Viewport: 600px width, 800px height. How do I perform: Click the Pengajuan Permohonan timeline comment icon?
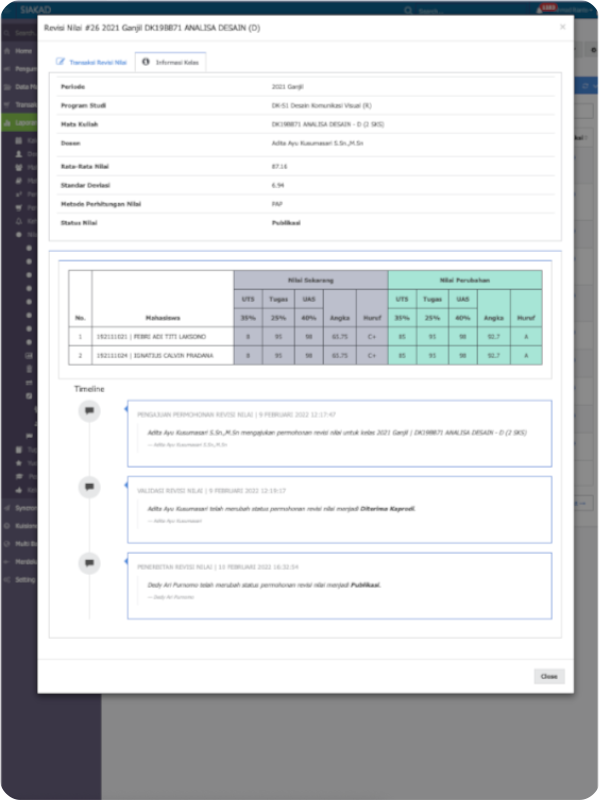[90, 410]
